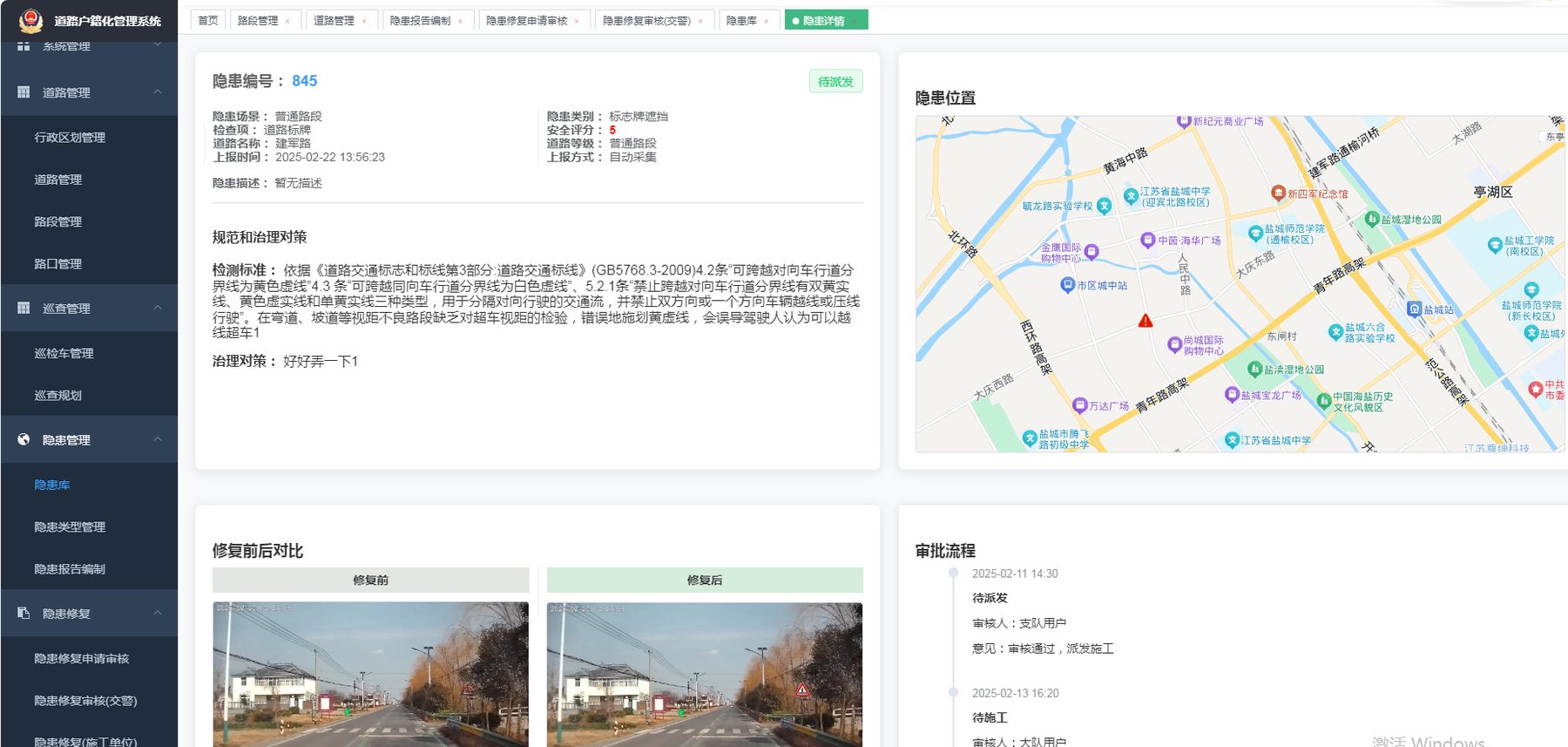Close the 隐患库 tab with its x icon
Viewport: 1568px width, 747px height.
tap(767, 21)
